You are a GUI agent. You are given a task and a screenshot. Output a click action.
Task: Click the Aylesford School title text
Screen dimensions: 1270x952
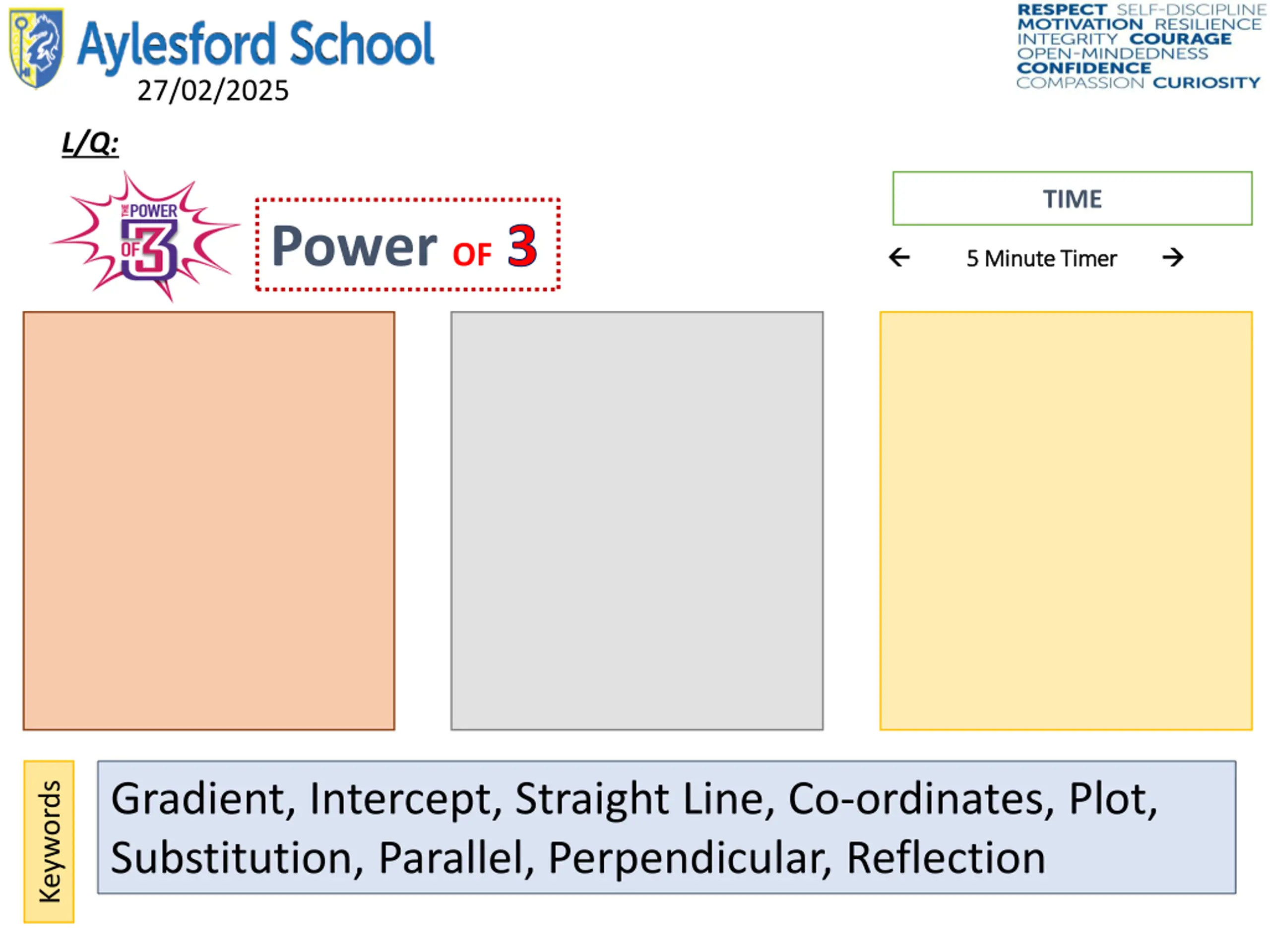click(x=255, y=45)
